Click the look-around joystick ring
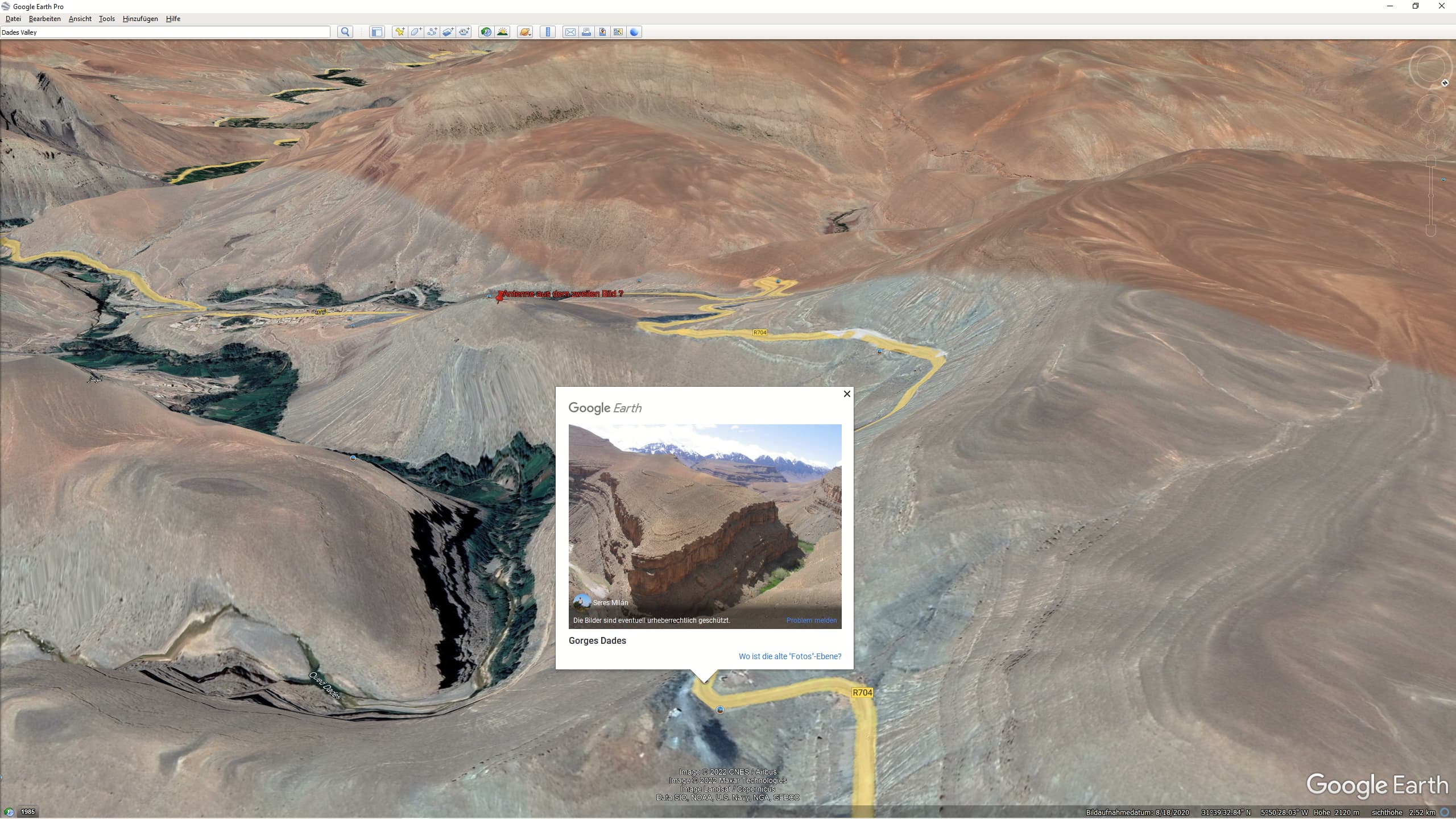 (1430, 68)
